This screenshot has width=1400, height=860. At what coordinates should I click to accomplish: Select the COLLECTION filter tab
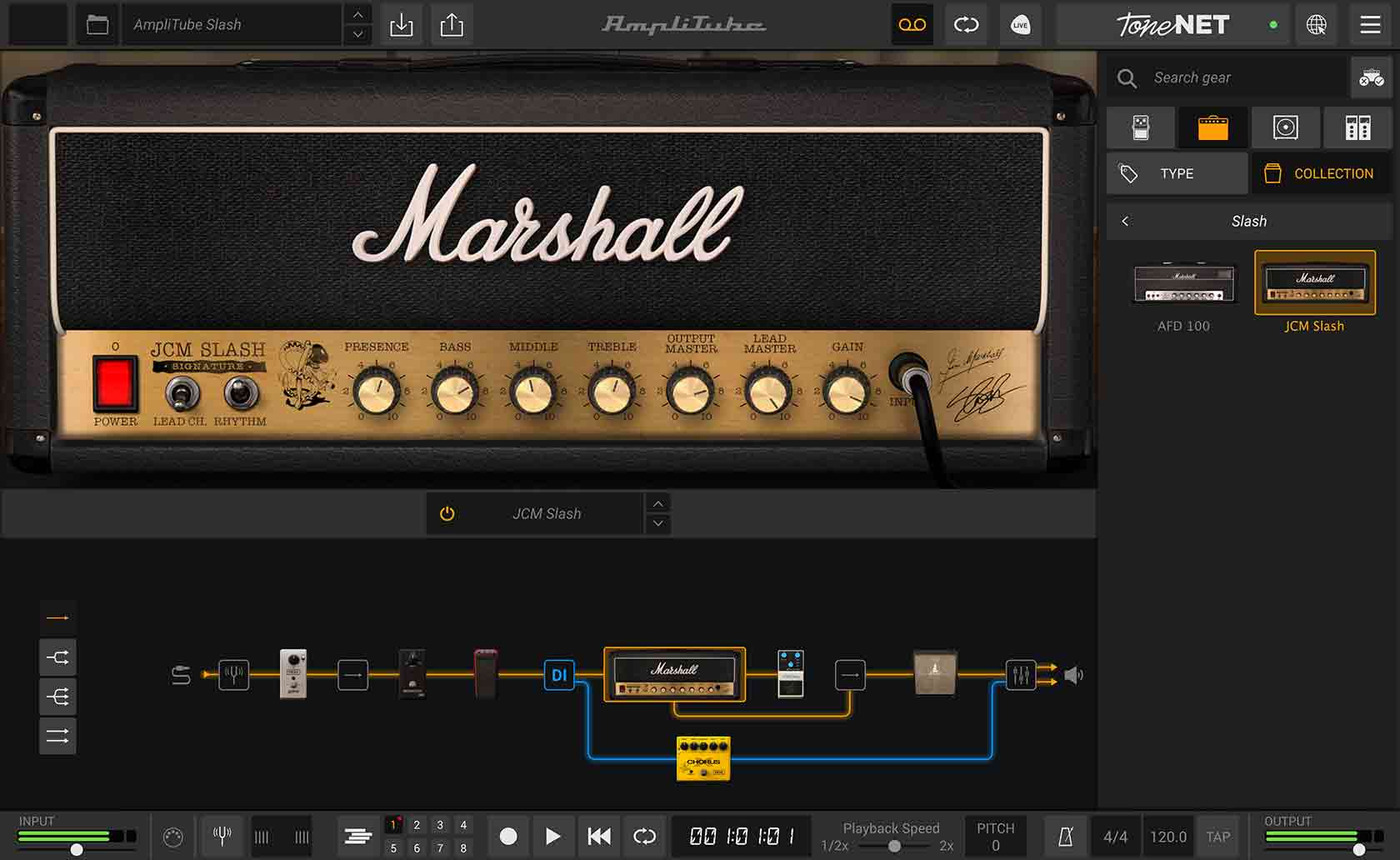coord(1321,173)
